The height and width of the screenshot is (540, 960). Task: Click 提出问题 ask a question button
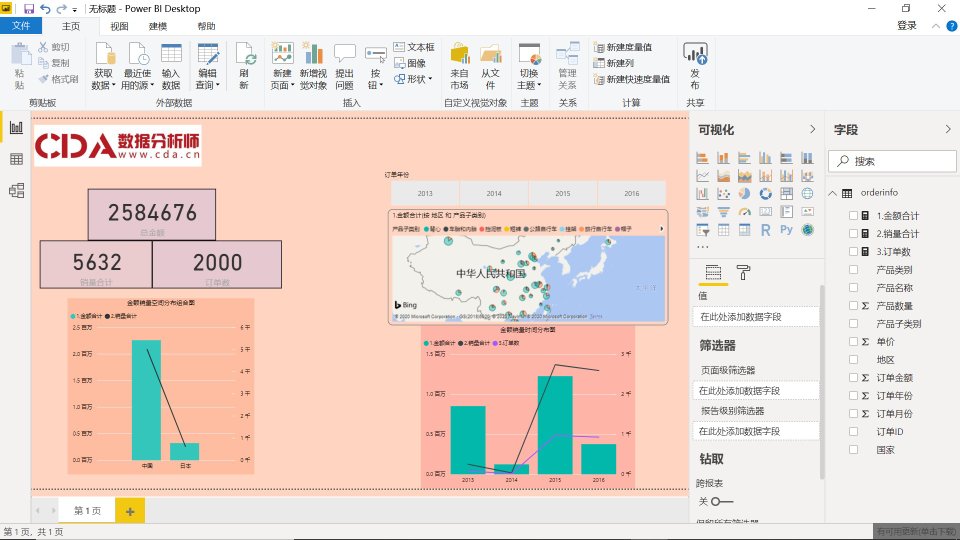click(345, 66)
